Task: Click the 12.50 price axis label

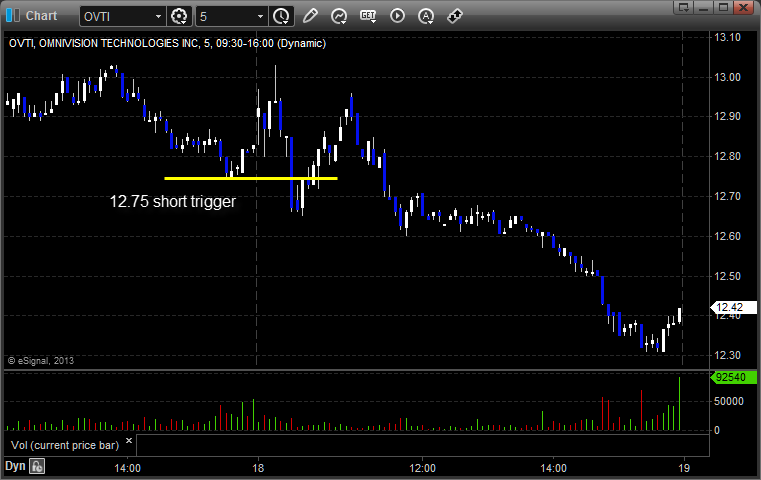Action: pos(728,276)
